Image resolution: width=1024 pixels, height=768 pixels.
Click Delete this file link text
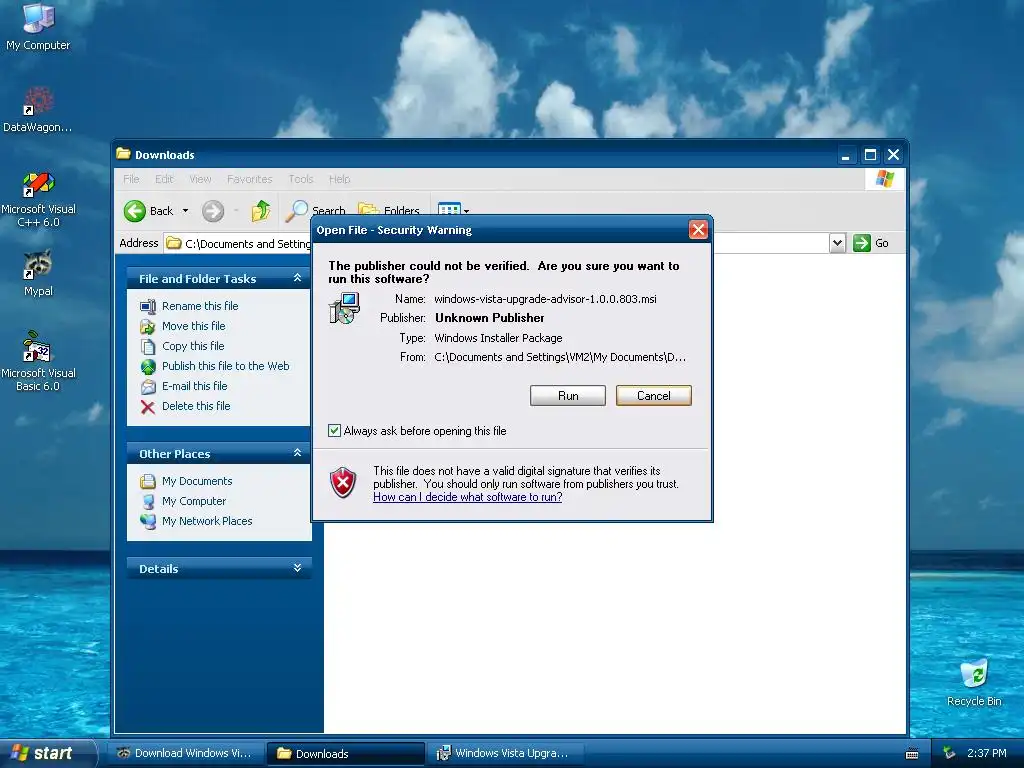click(x=196, y=406)
